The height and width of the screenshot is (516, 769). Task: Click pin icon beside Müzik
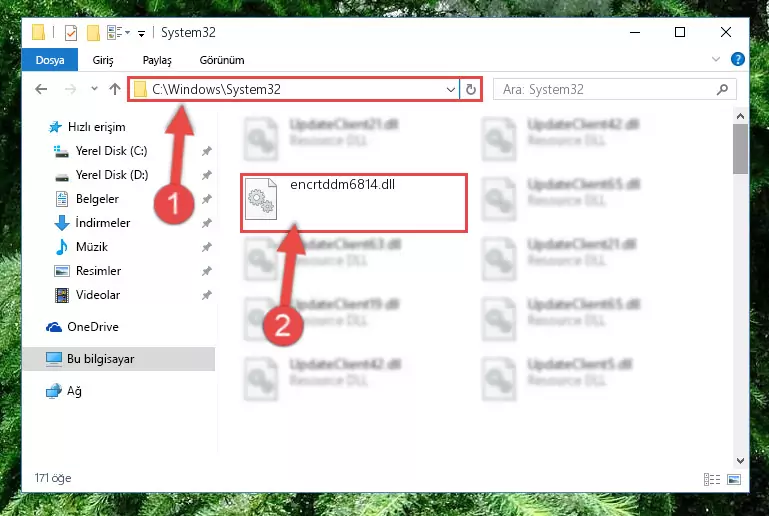point(206,247)
